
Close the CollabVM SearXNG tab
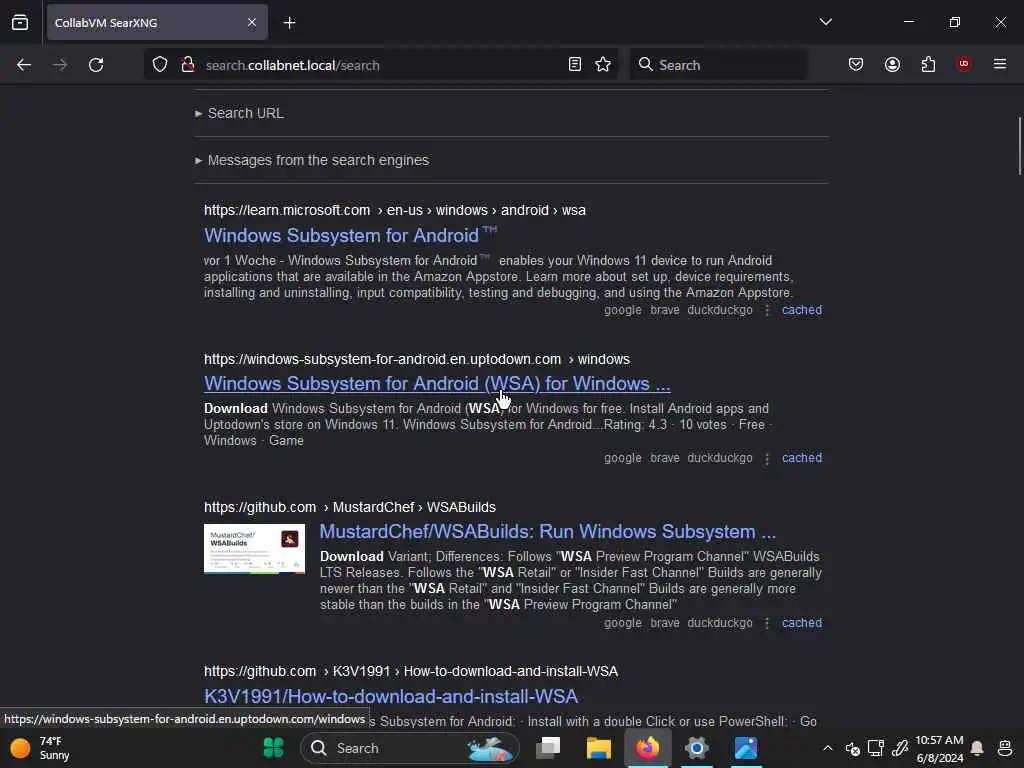[x=252, y=22]
